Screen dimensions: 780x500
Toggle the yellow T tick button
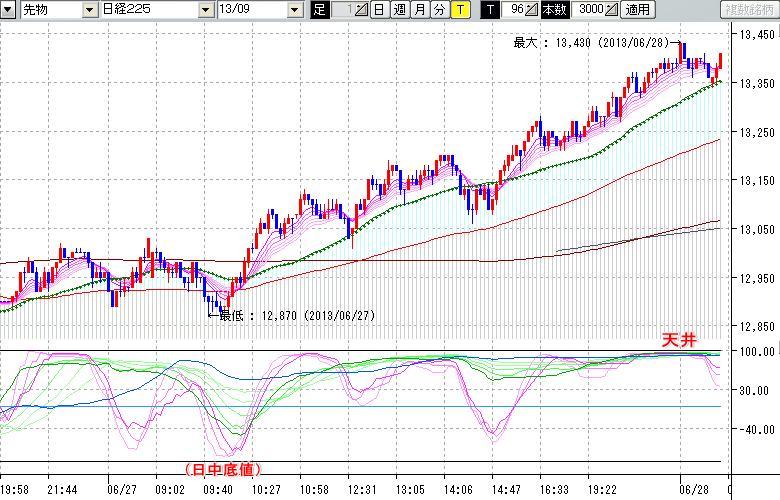pyautogui.click(x=459, y=10)
